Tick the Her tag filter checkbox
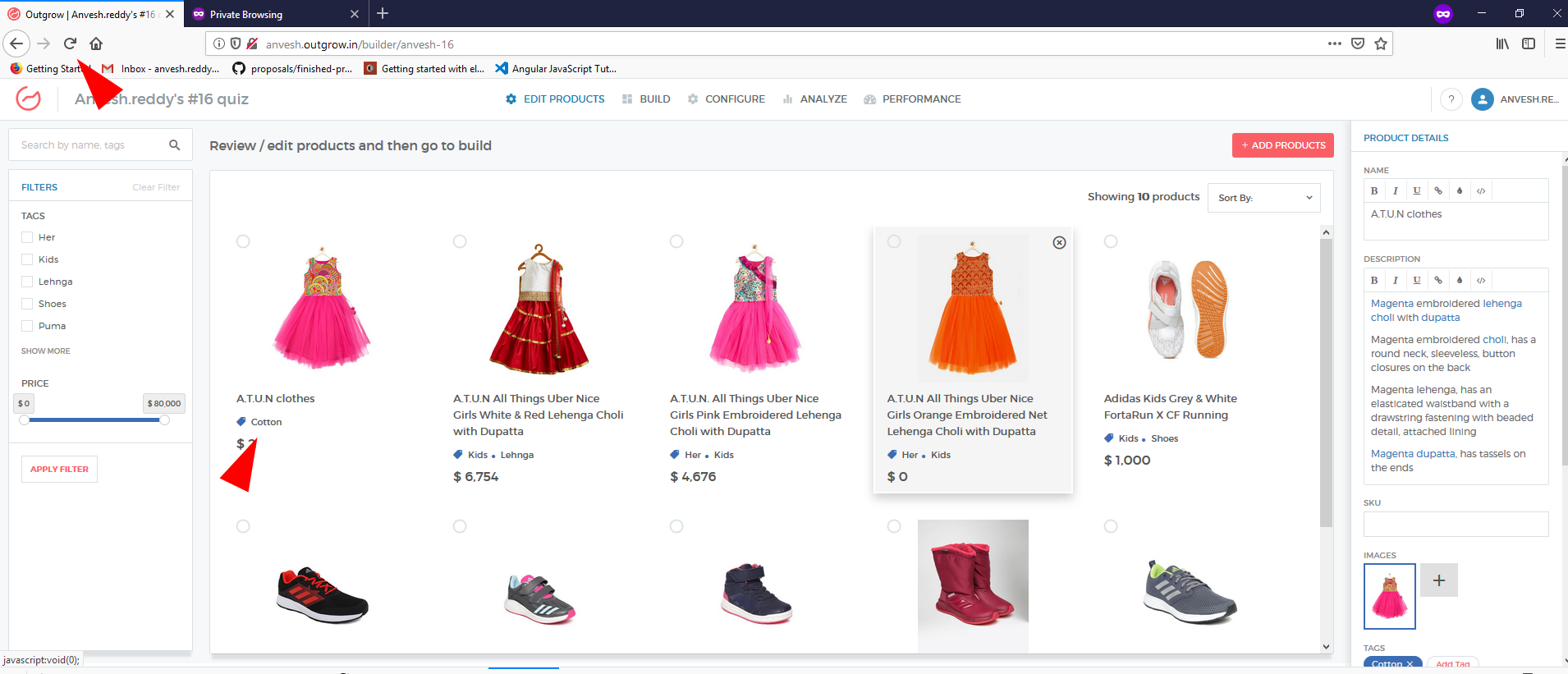 tap(27, 237)
